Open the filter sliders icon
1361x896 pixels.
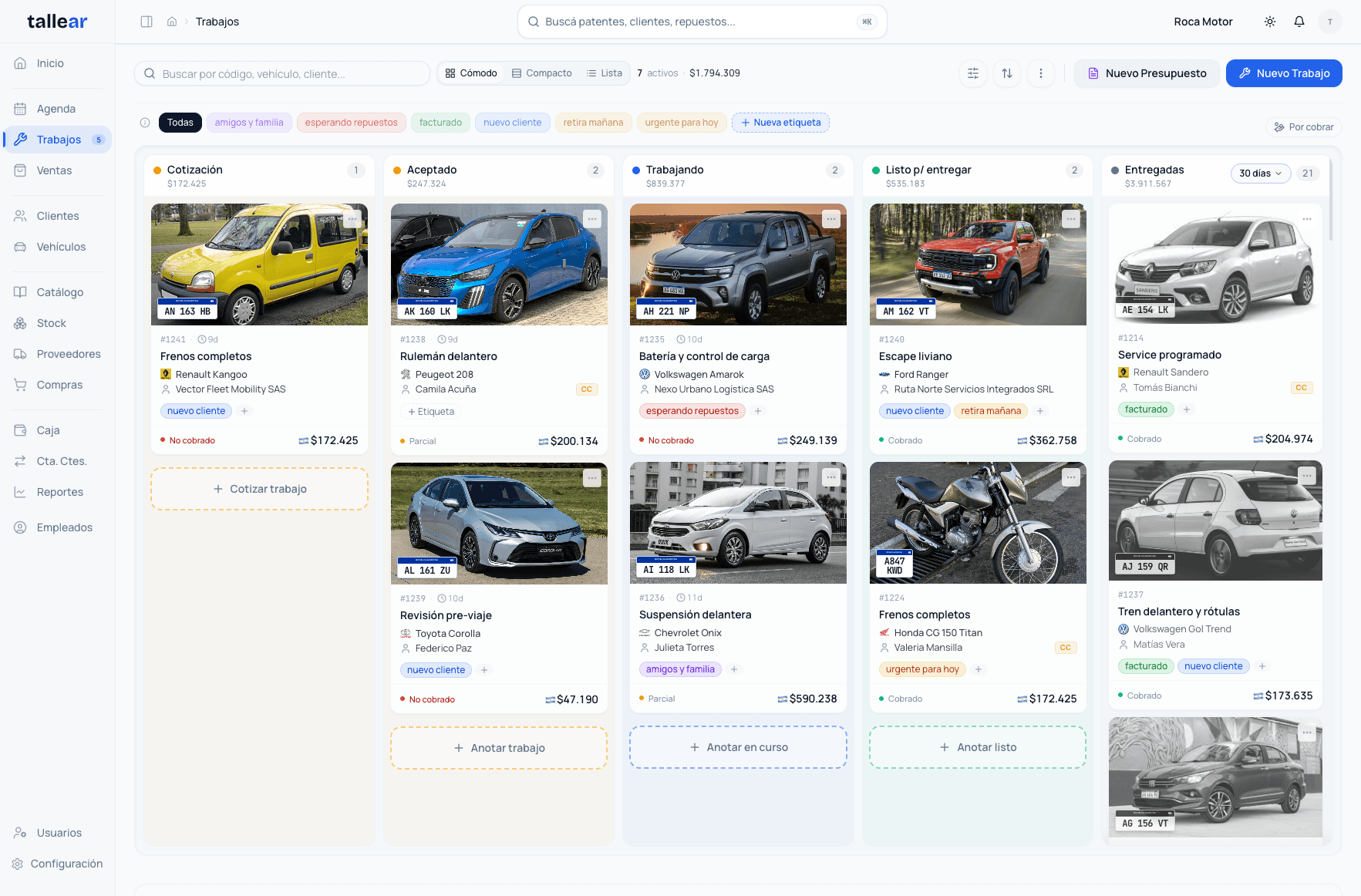[x=973, y=73]
